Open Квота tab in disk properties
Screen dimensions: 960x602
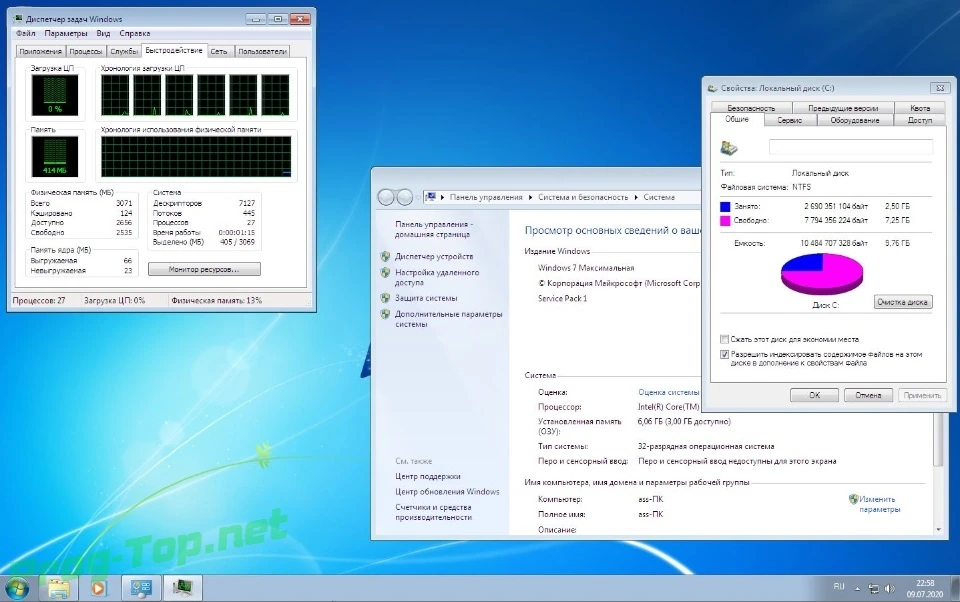tap(920, 108)
